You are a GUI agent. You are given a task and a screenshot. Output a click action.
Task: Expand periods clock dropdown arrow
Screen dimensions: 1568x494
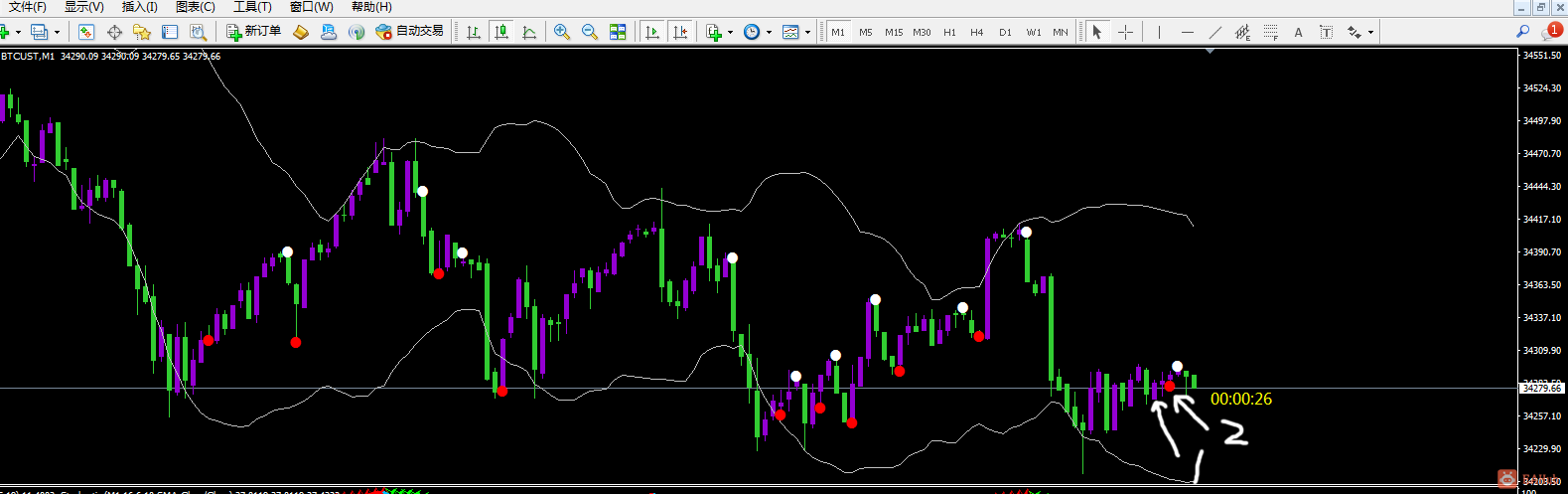click(769, 32)
